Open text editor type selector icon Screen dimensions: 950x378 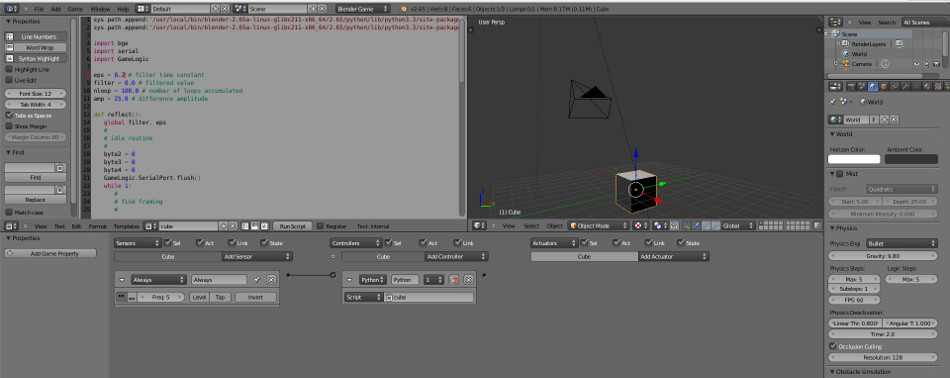(x=12, y=225)
